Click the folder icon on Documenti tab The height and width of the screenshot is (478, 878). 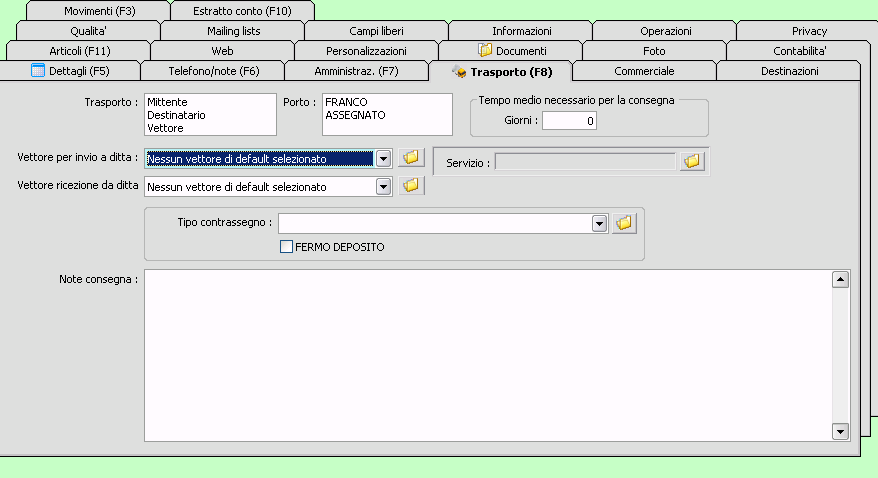(485, 50)
